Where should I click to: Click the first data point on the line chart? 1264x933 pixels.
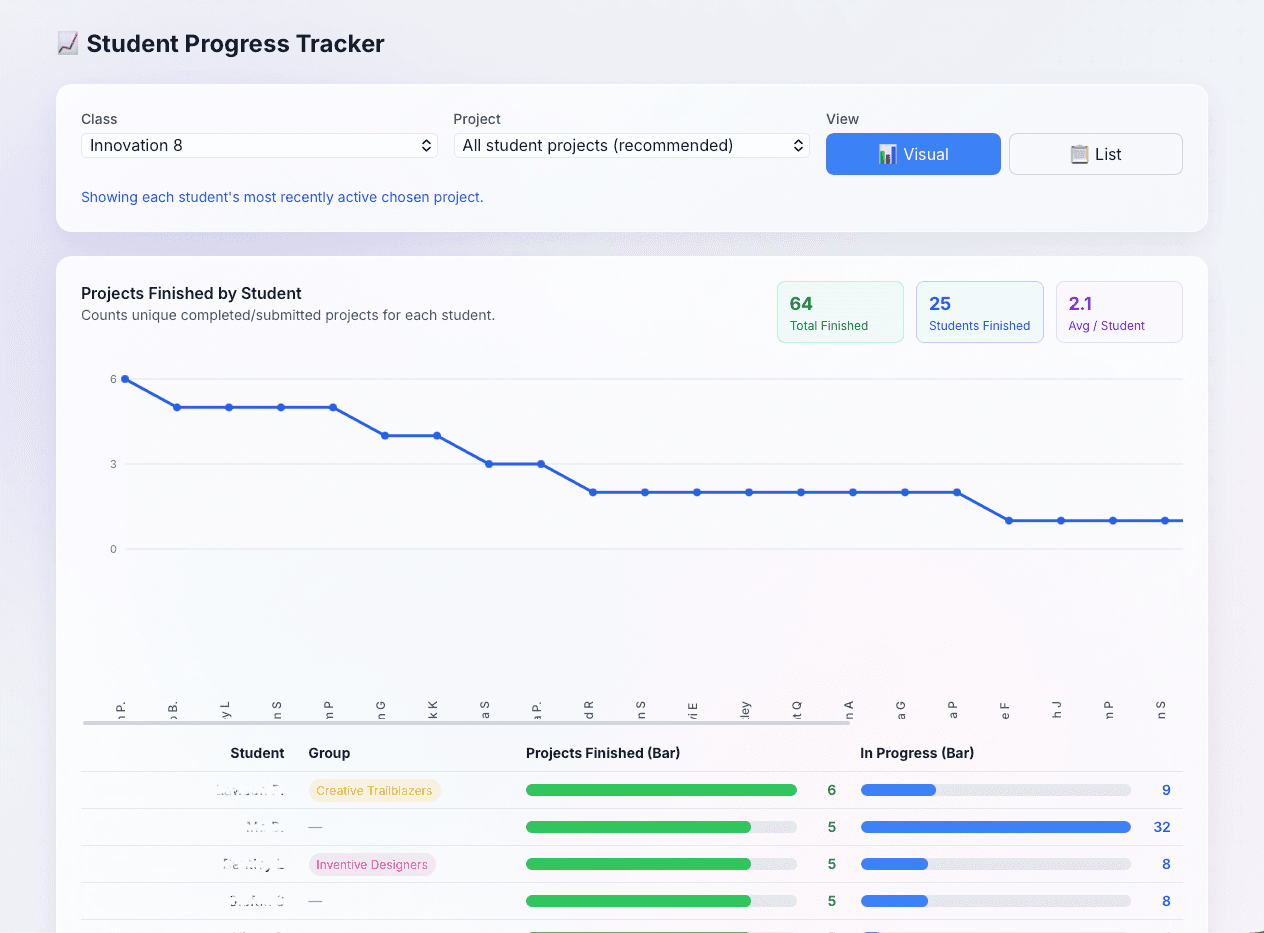coord(125,379)
